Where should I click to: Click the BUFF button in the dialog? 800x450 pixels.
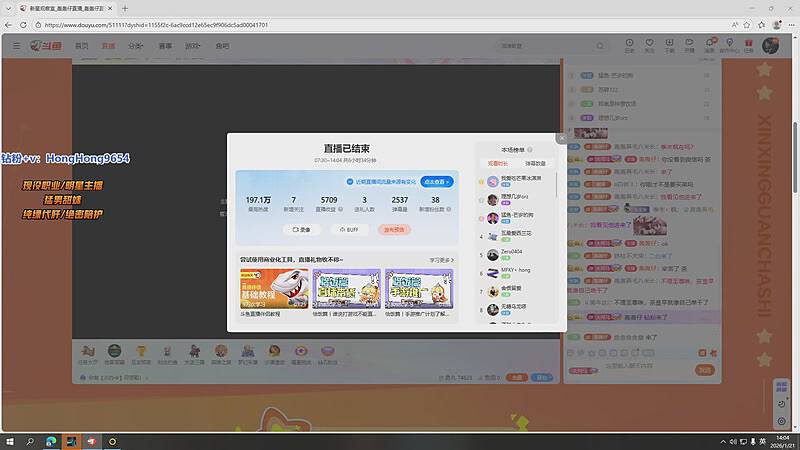pyautogui.click(x=349, y=230)
